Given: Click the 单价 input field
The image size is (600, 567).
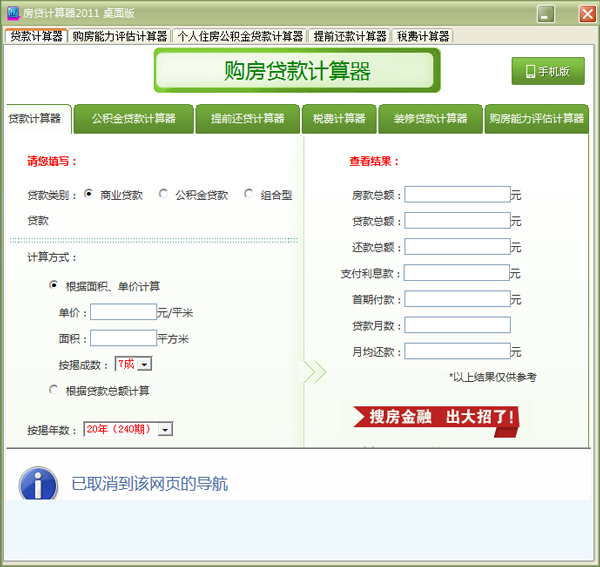Looking at the screenshot, I should (123, 312).
